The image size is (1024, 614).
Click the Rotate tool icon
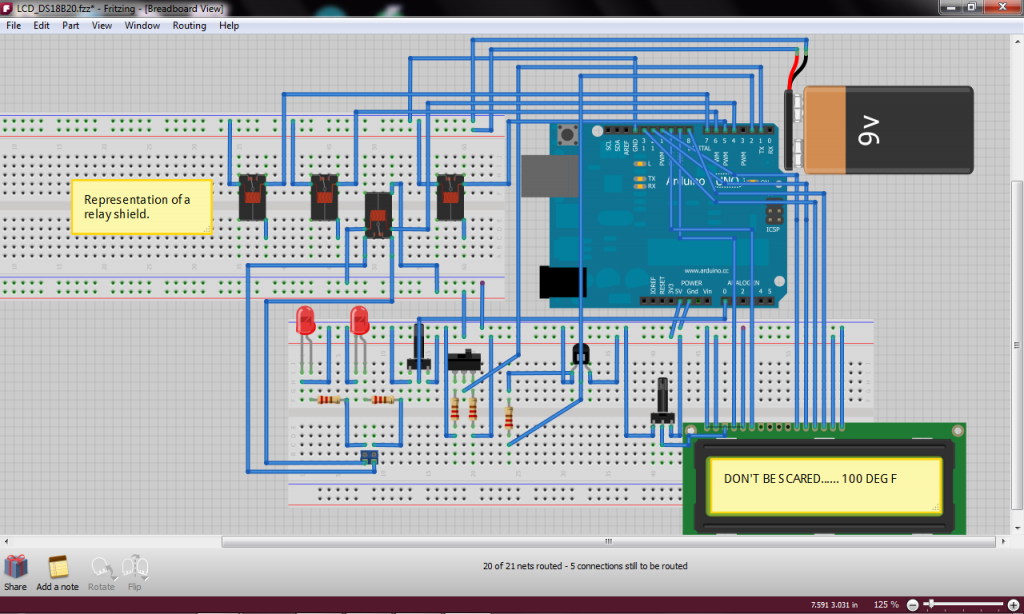click(x=102, y=568)
